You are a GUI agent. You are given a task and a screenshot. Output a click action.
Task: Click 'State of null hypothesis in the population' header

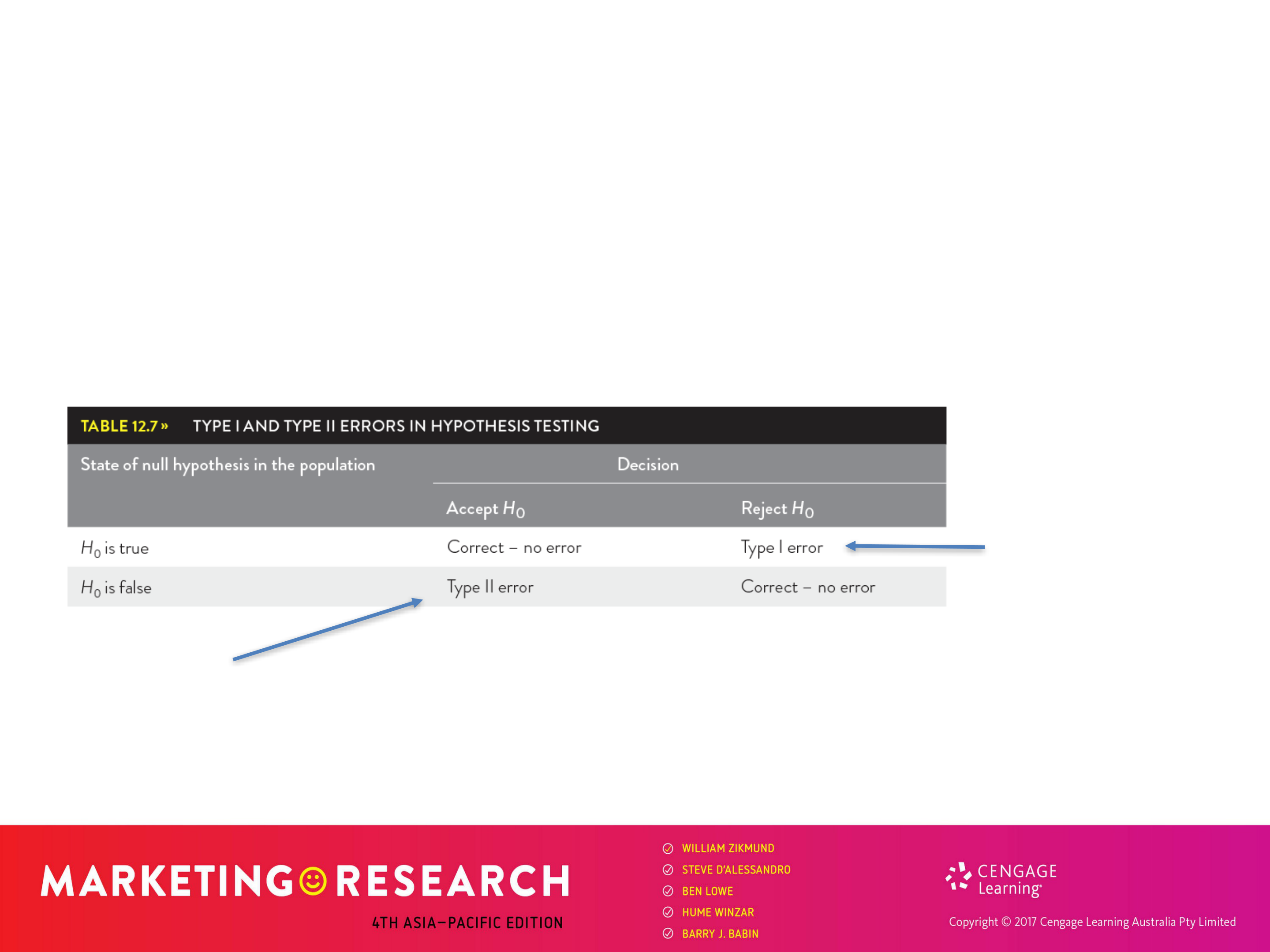pyautogui.click(x=228, y=465)
